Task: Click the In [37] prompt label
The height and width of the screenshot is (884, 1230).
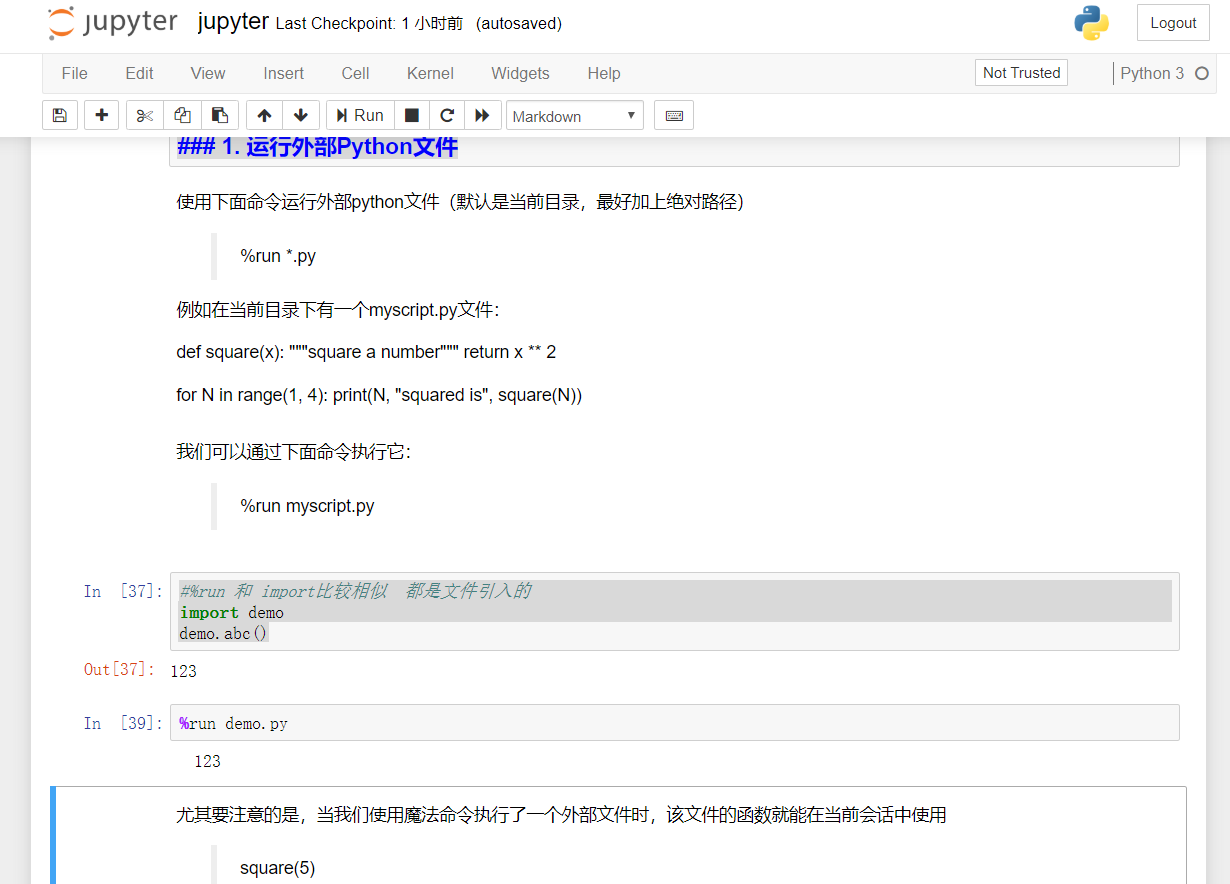Action: coord(123,591)
